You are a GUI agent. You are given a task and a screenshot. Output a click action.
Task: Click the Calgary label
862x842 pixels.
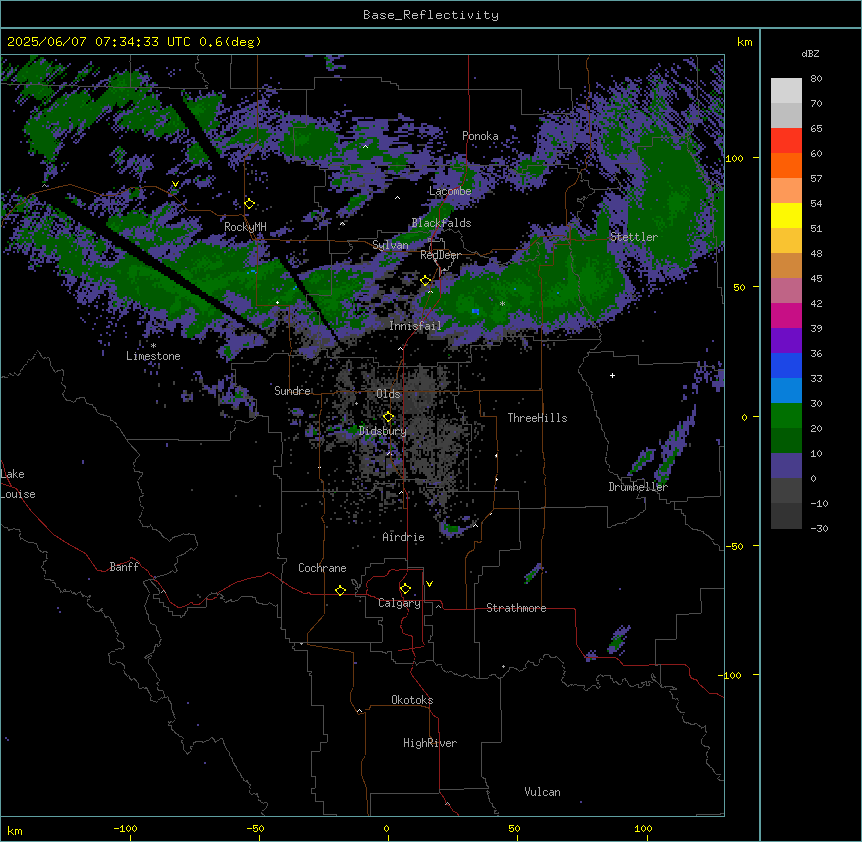399,603
